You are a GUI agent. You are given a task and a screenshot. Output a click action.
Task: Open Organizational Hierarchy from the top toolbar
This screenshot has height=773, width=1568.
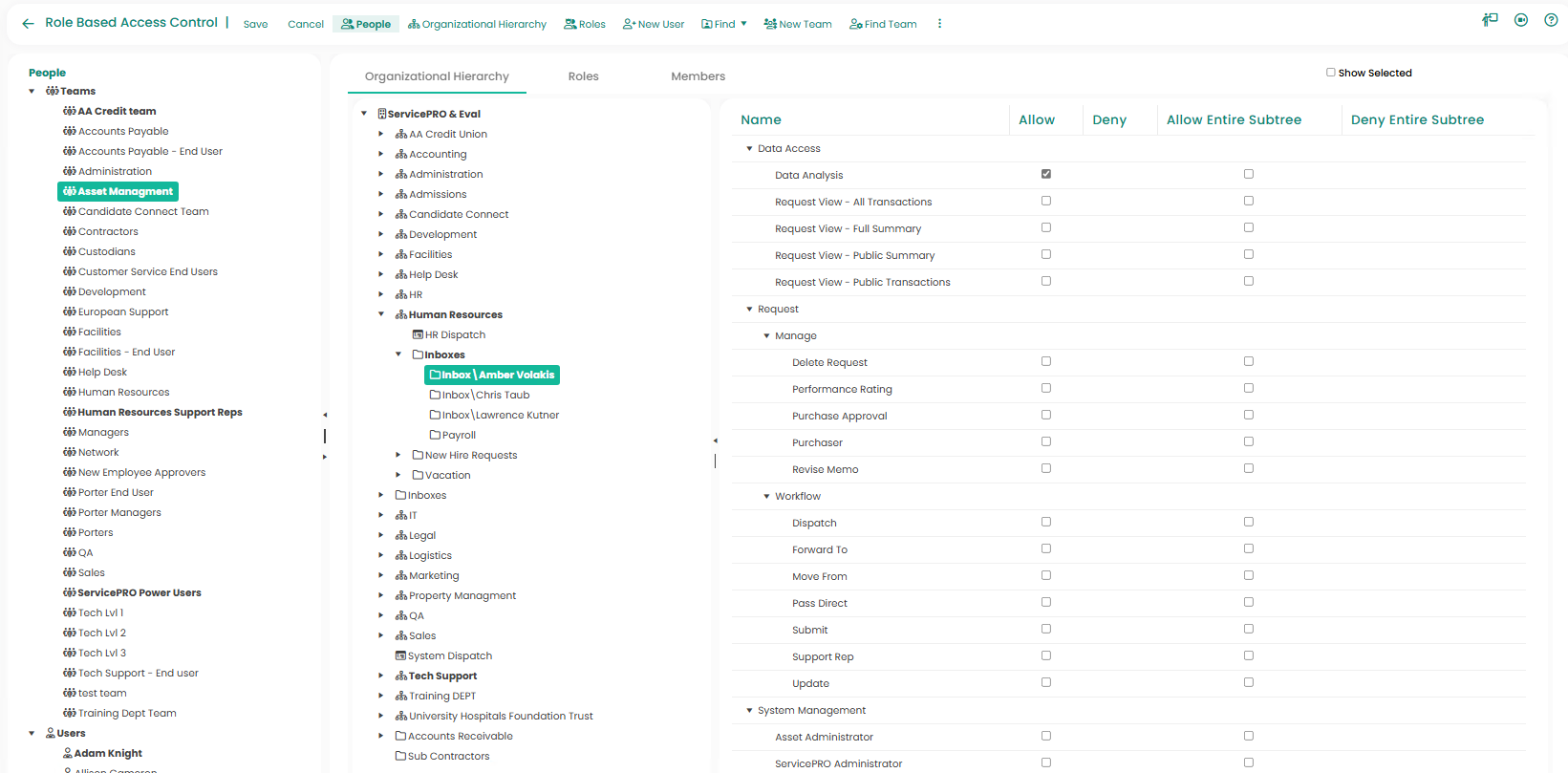[477, 24]
